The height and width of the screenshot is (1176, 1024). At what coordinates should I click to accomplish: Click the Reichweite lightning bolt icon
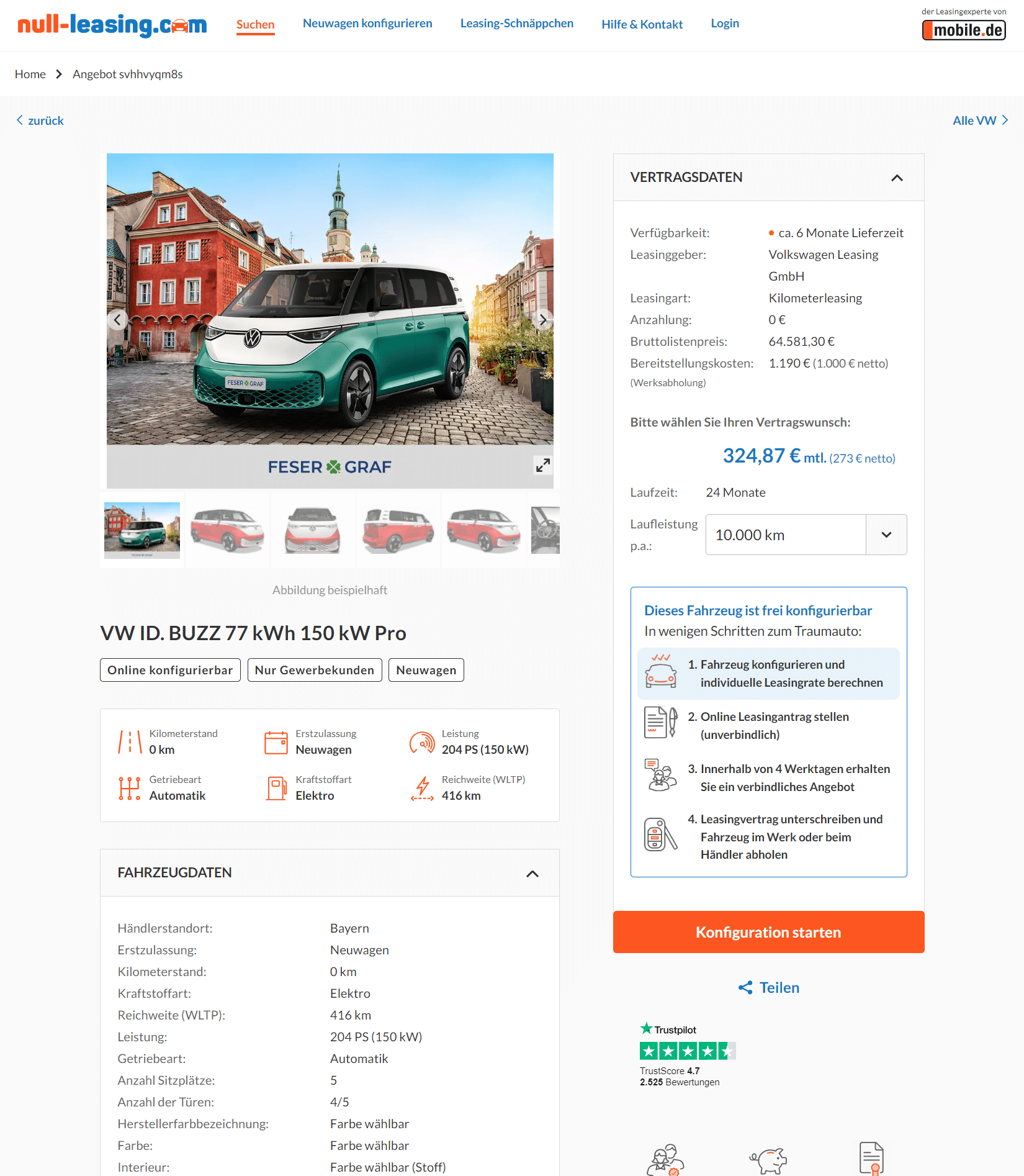423,788
